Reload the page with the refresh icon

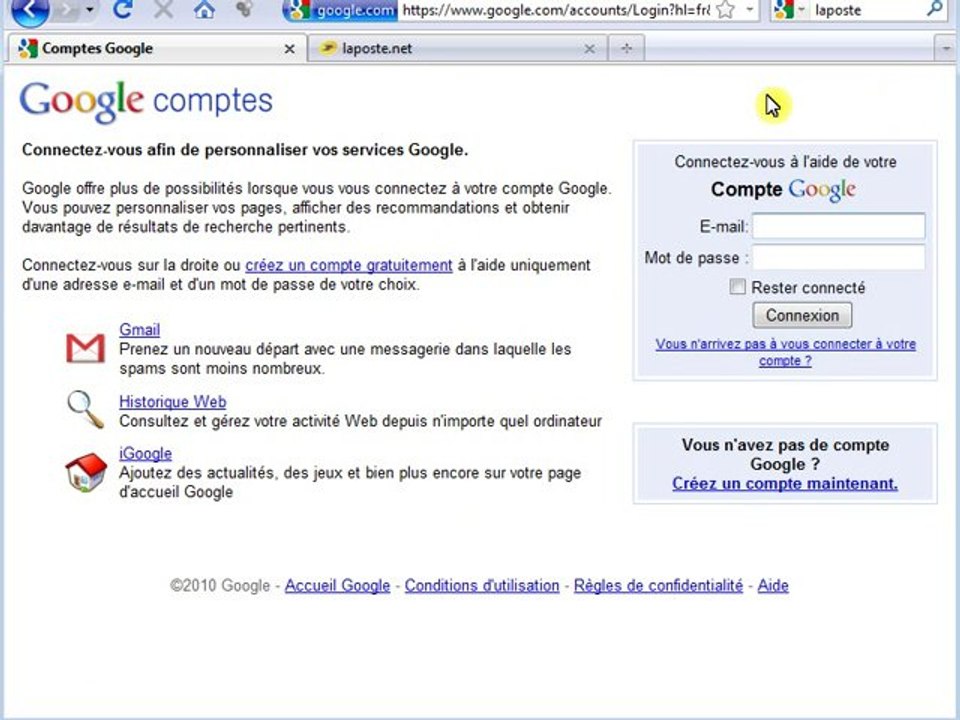pyautogui.click(x=123, y=9)
